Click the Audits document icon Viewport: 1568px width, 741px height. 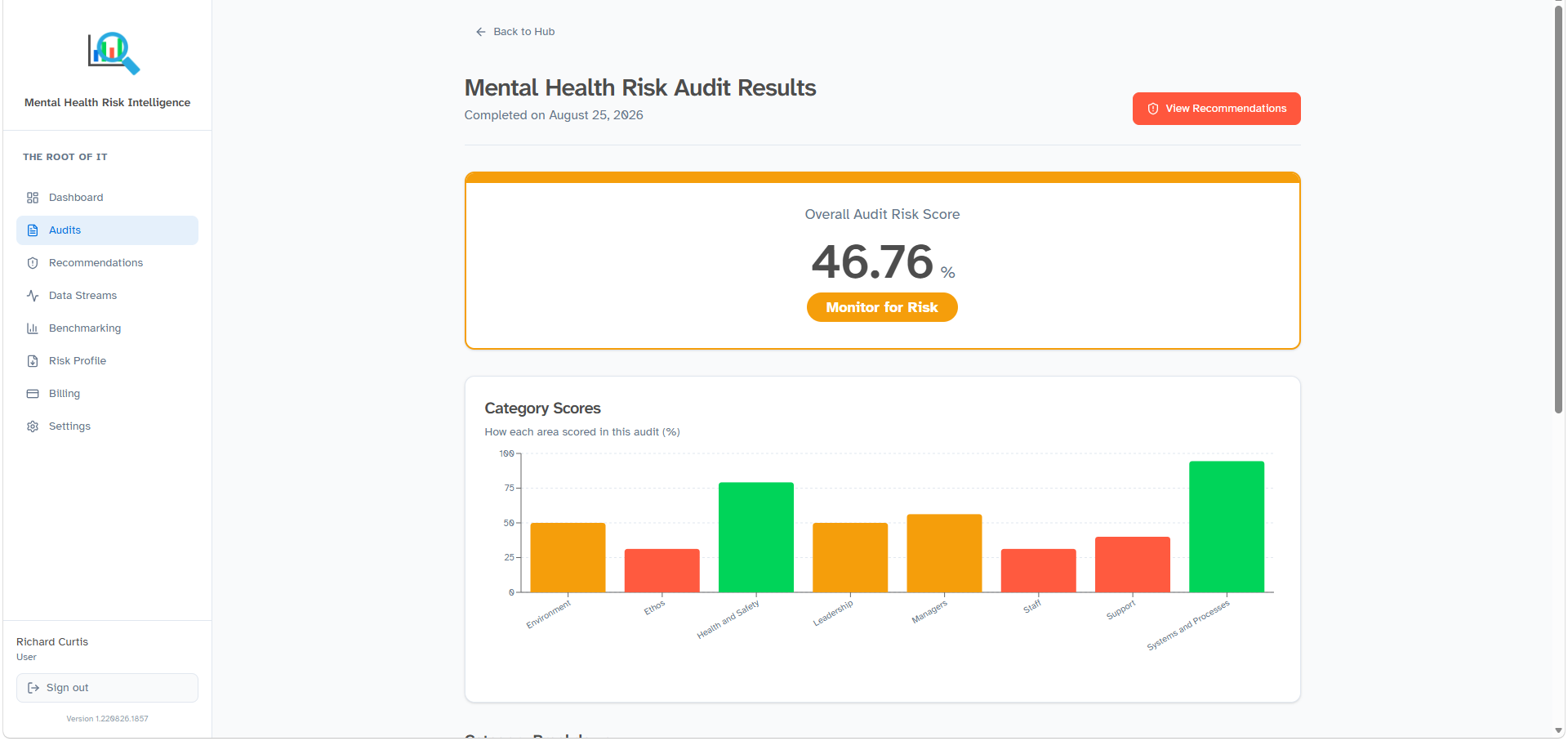(33, 230)
